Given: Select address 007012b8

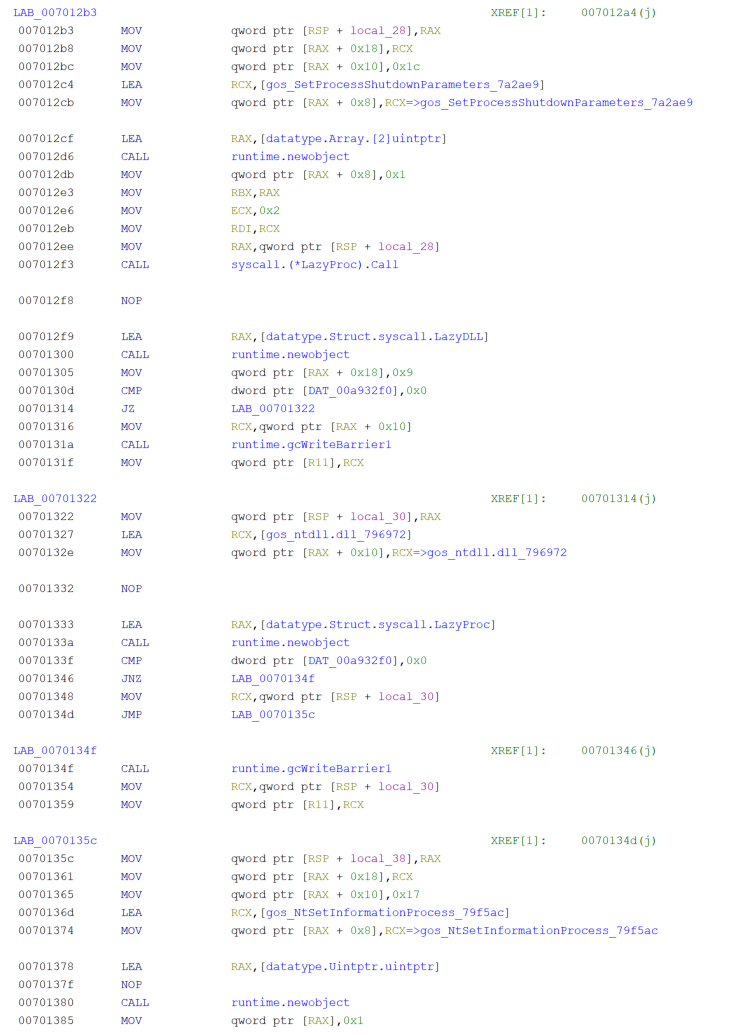Looking at the screenshot, I should 46,48.
